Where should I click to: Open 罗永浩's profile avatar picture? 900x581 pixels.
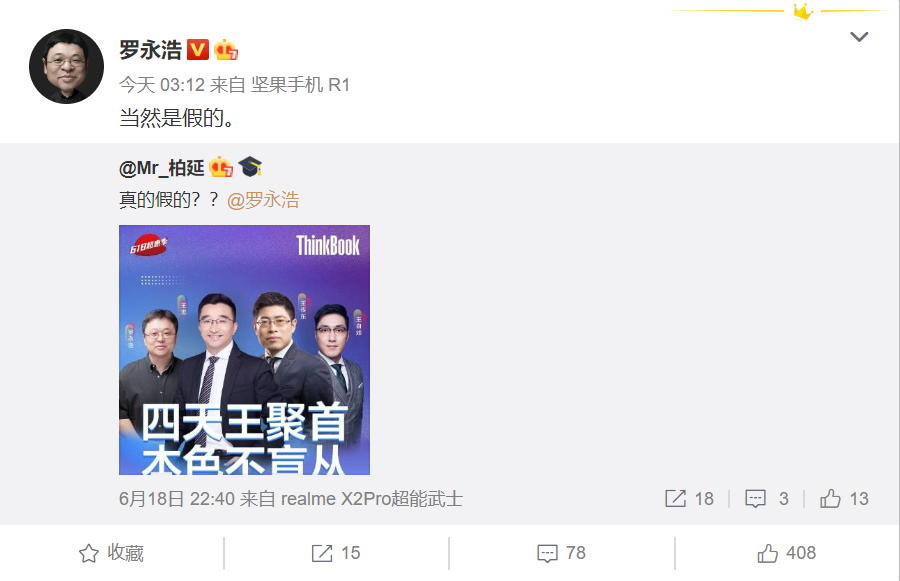point(67,67)
